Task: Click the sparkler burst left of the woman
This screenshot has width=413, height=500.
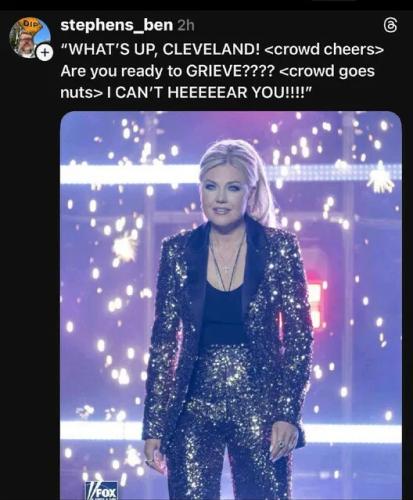Action: click(x=124, y=247)
